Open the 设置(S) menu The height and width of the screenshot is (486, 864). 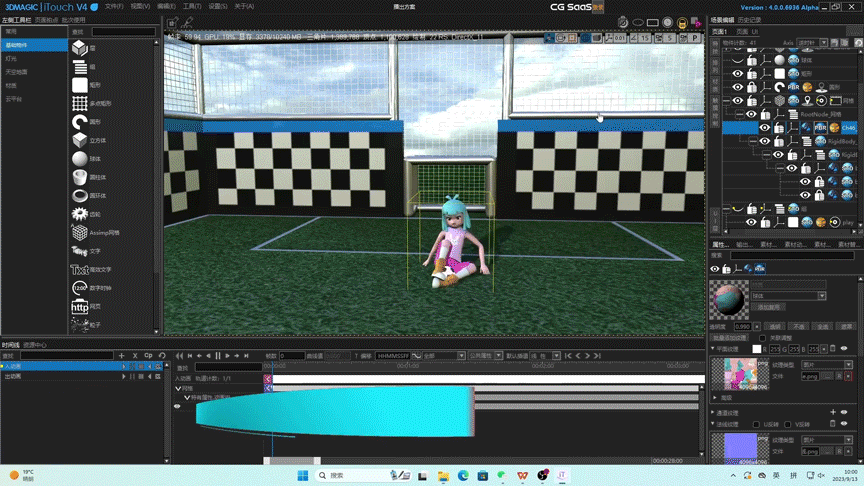point(218,7)
